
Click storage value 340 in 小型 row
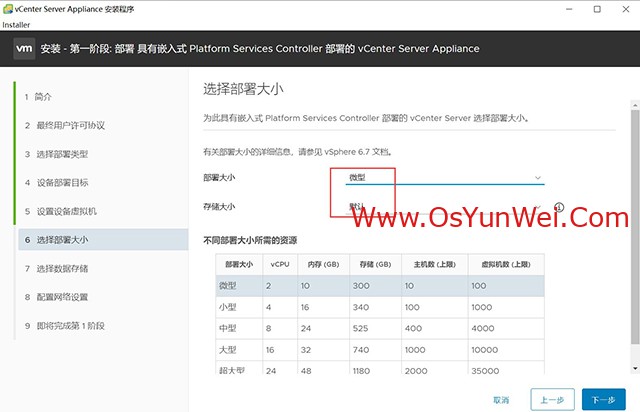pyautogui.click(x=361, y=307)
